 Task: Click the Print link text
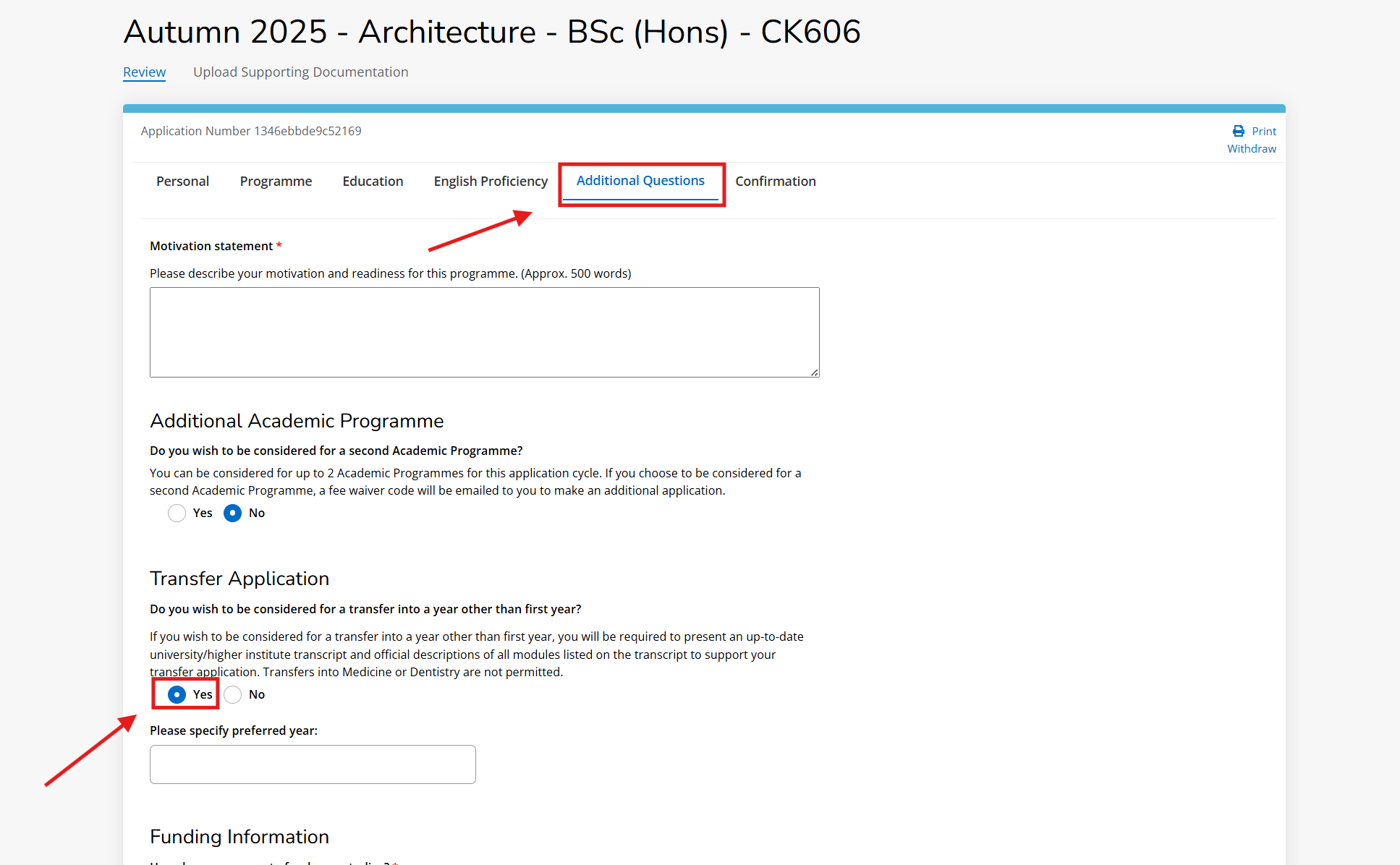[x=1263, y=131]
